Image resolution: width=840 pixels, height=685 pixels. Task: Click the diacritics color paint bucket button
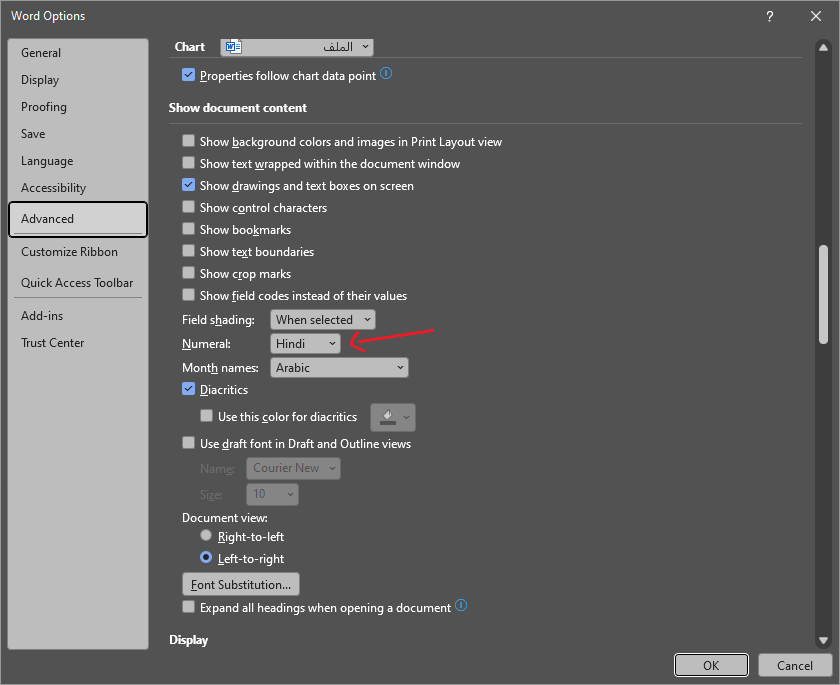pyautogui.click(x=393, y=417)
